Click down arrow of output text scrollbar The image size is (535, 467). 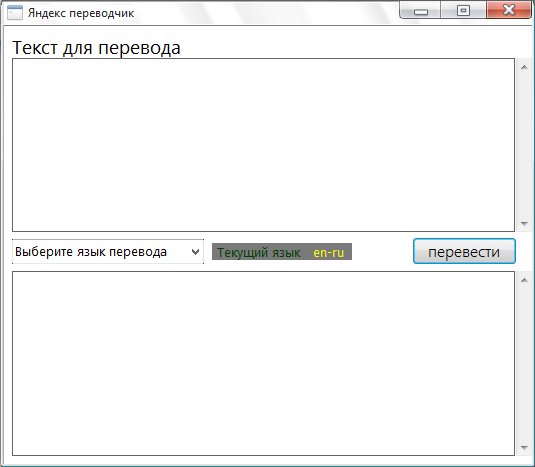click(524, 448)
